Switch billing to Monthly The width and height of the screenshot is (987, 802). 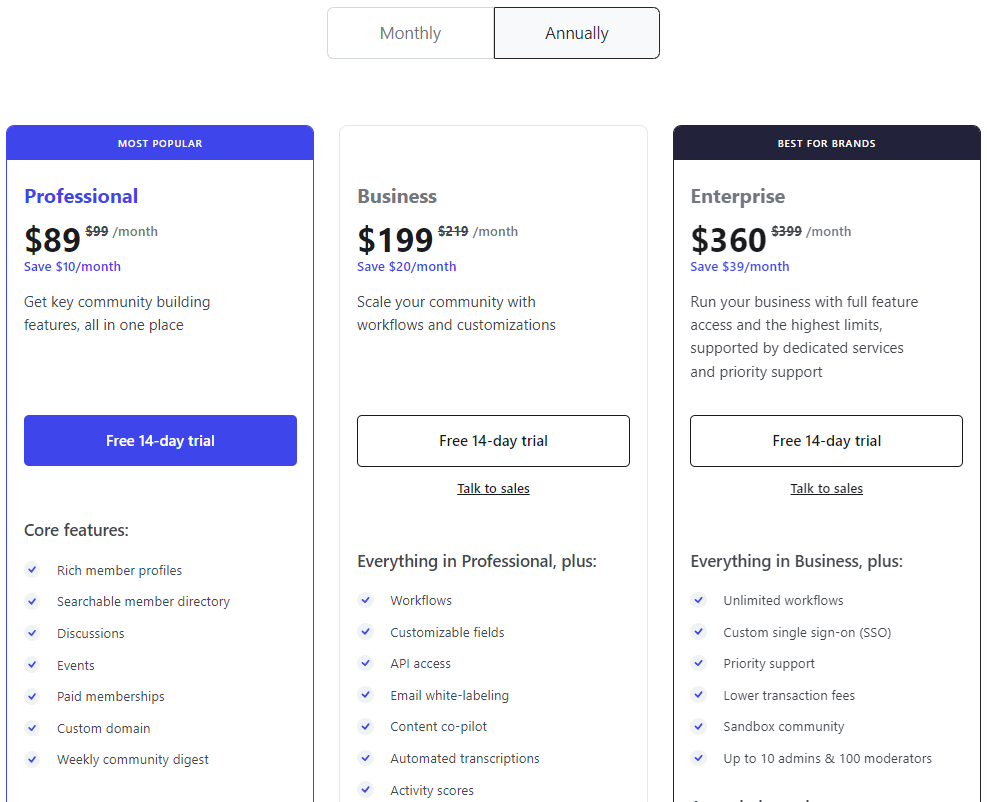tap(410, 33)
